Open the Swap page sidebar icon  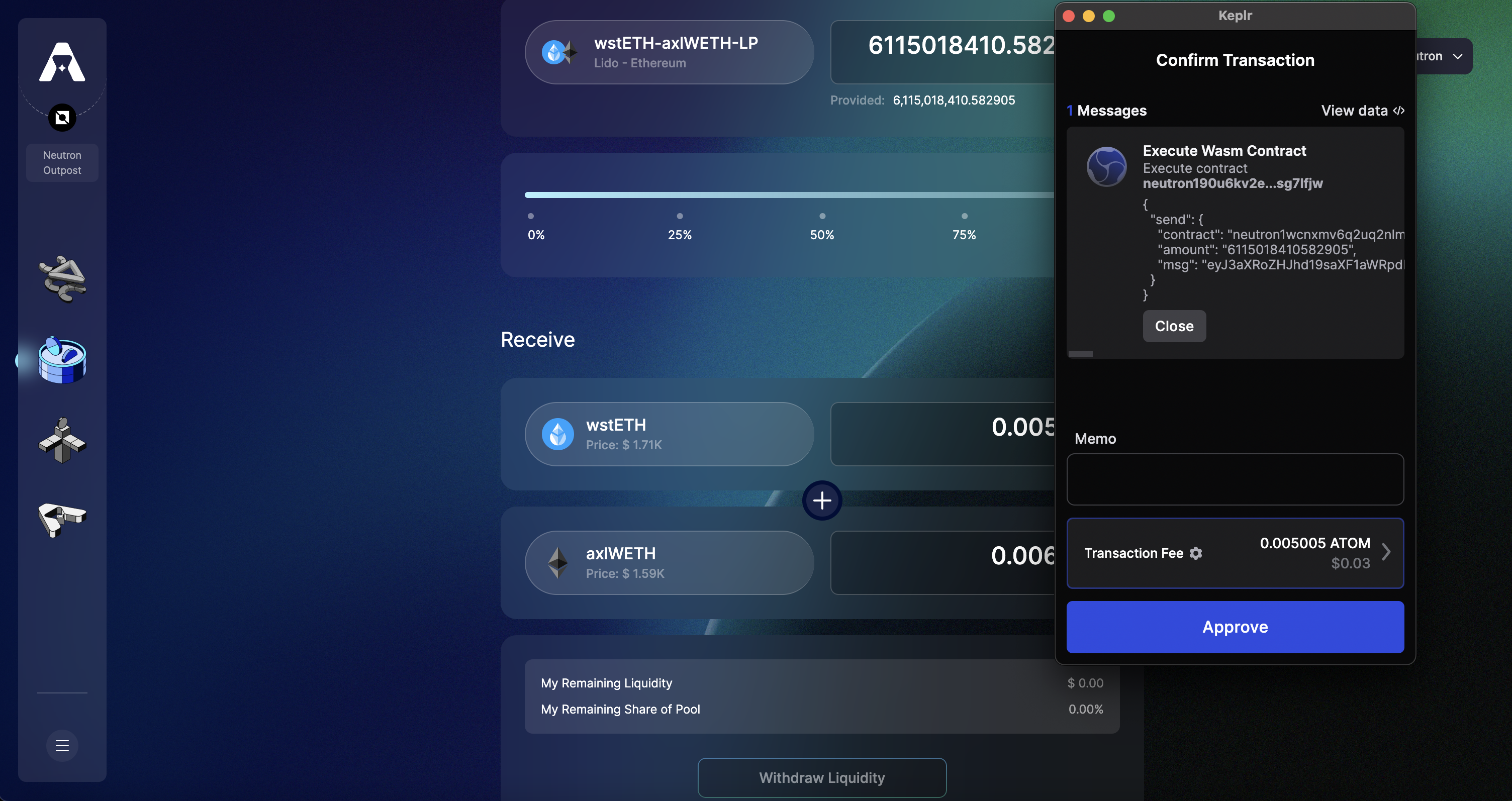tap(62, 279)
